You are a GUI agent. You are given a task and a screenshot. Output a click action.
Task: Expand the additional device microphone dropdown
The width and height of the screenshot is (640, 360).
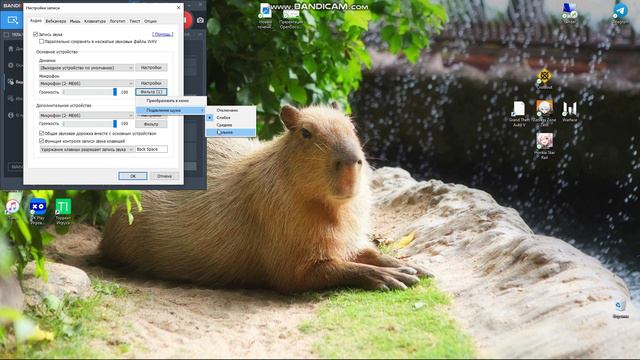coord(87,116)
